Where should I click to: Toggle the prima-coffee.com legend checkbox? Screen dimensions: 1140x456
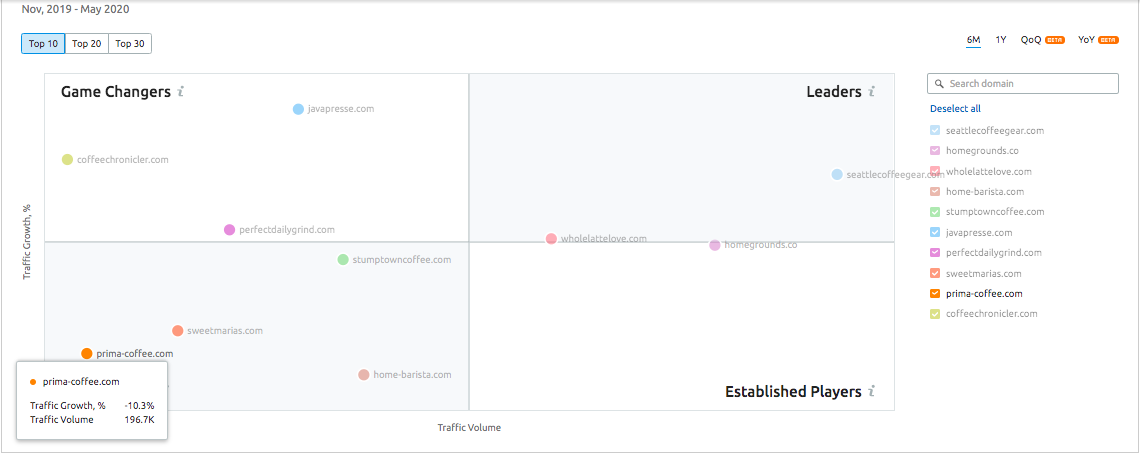935,294
